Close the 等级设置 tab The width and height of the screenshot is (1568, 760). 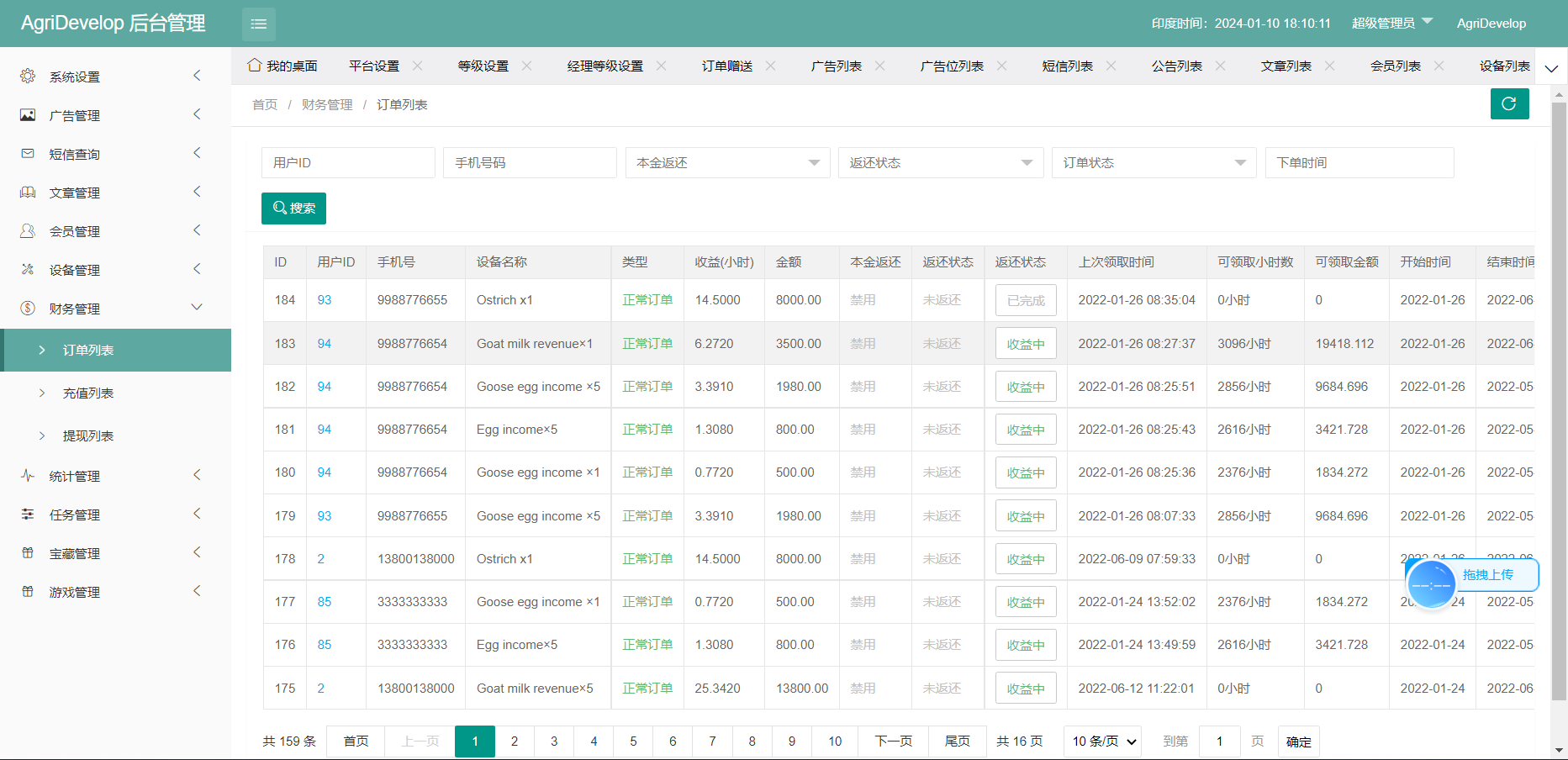(527, 66)
